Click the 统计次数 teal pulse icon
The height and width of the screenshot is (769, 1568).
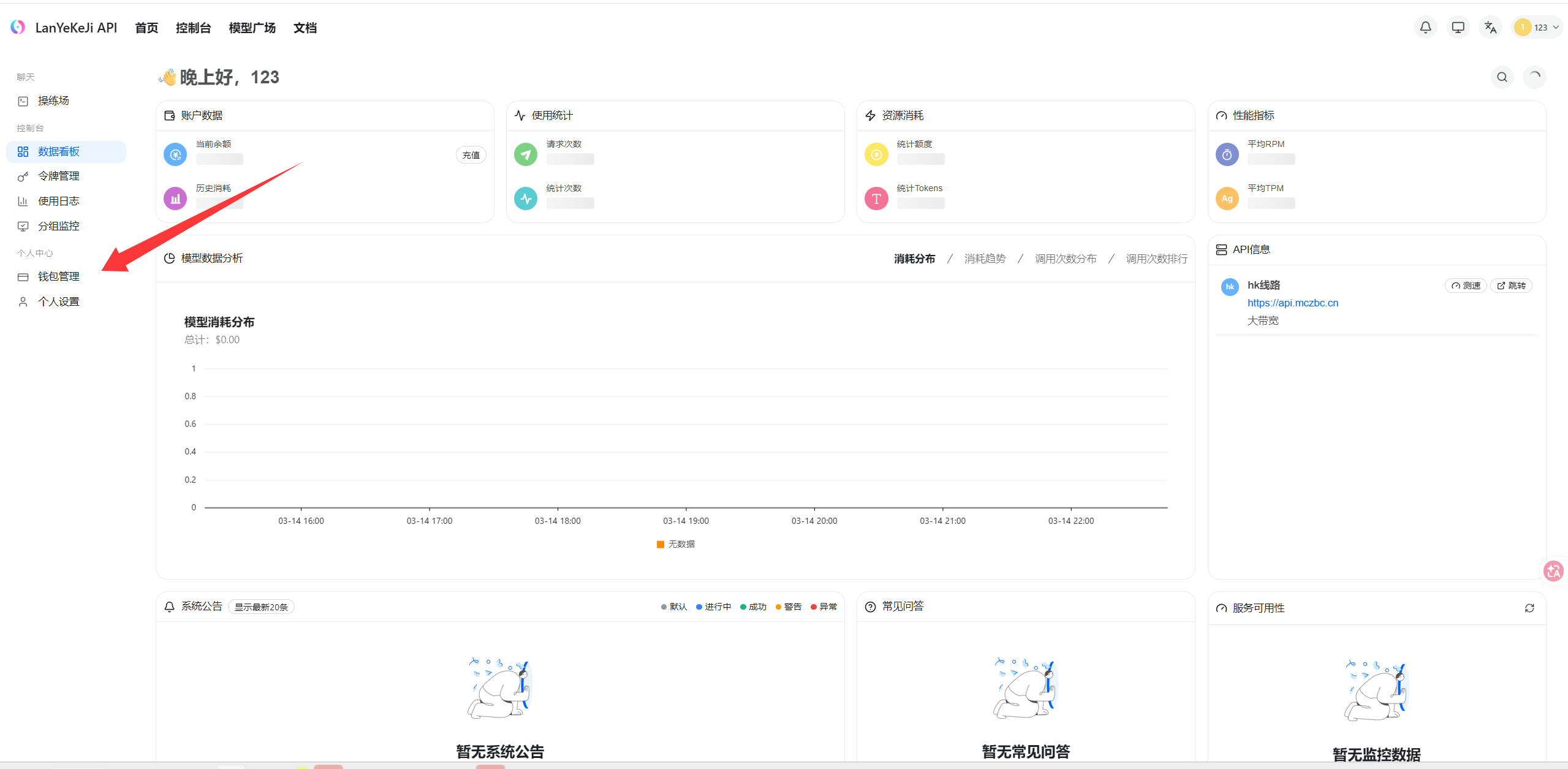(526, 199)
